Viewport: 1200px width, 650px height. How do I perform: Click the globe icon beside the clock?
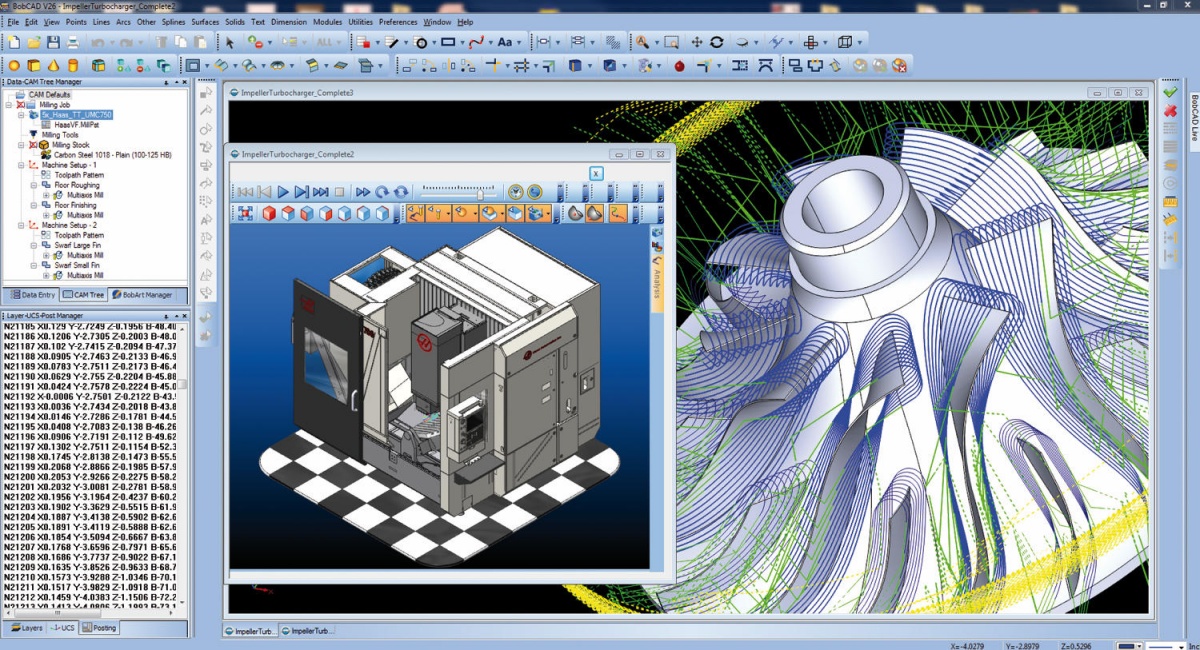[534, 192]
